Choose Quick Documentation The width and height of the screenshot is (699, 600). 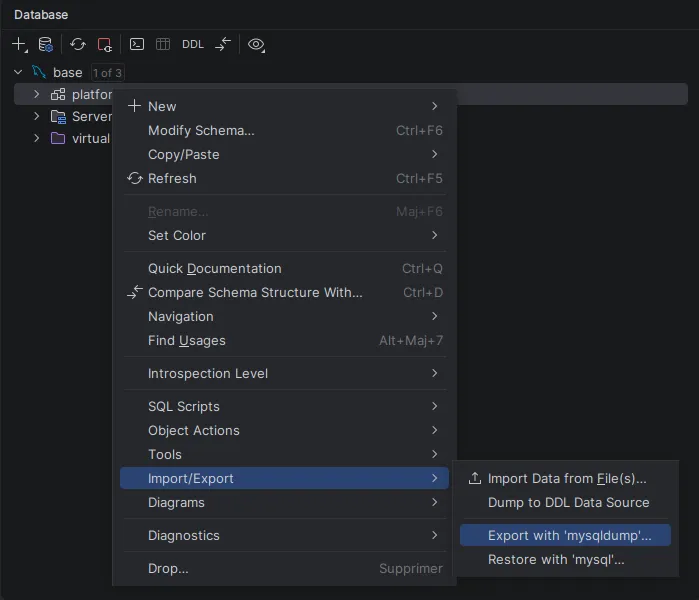(284, 268)
